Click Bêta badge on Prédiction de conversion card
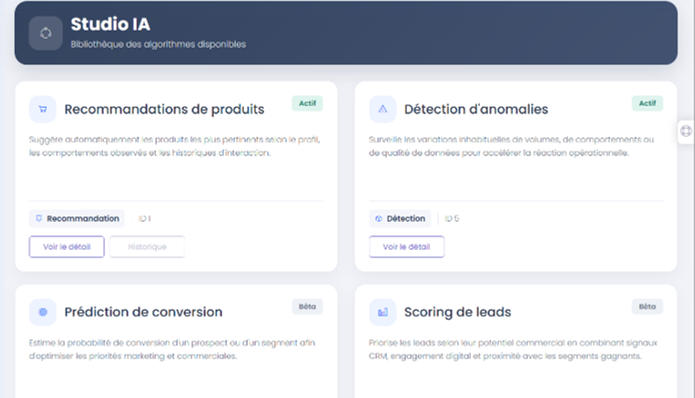Viewport: 695px width, 398px height. 307,307
